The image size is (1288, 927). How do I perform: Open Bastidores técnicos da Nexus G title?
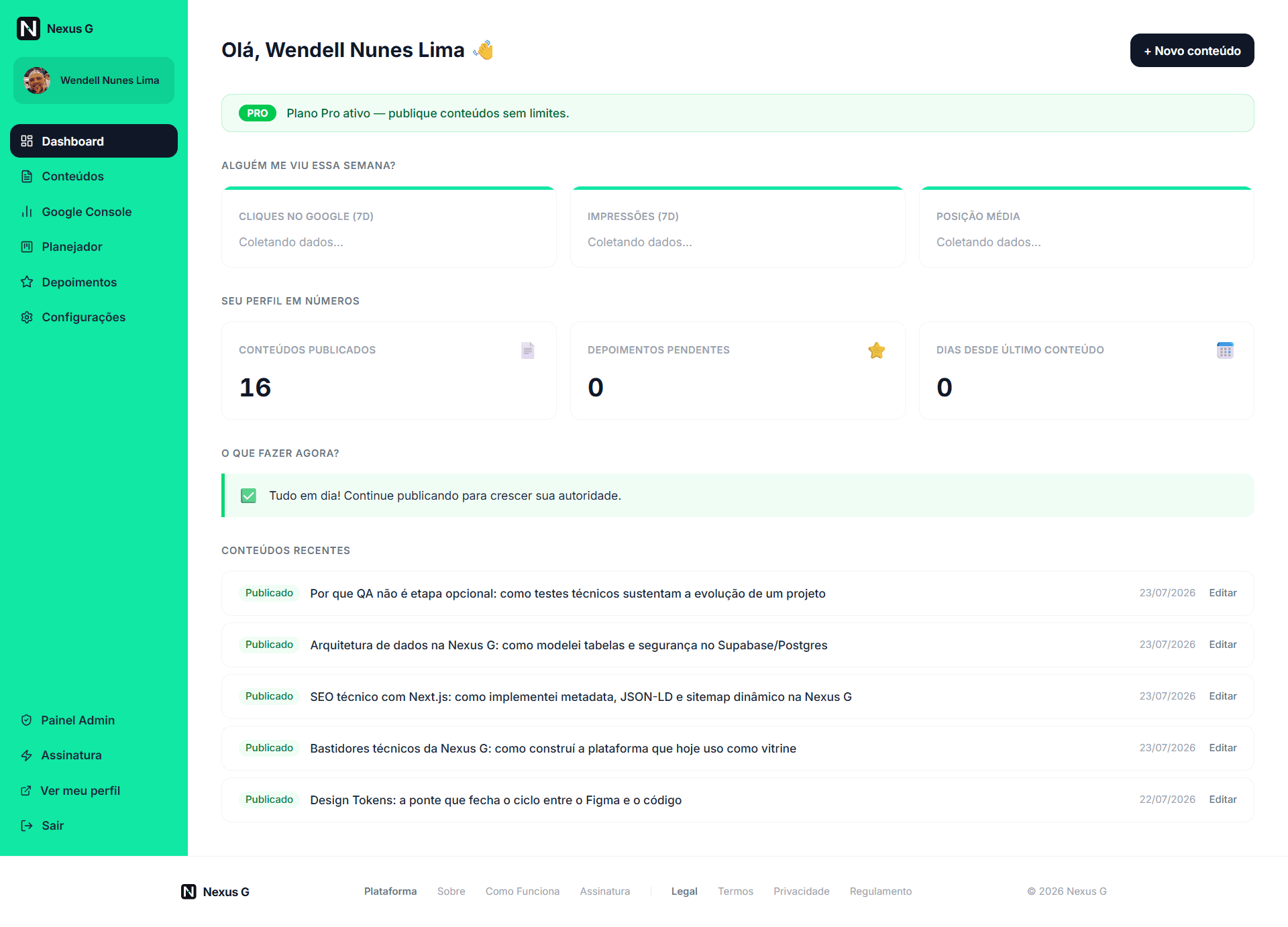pos(553,749)
